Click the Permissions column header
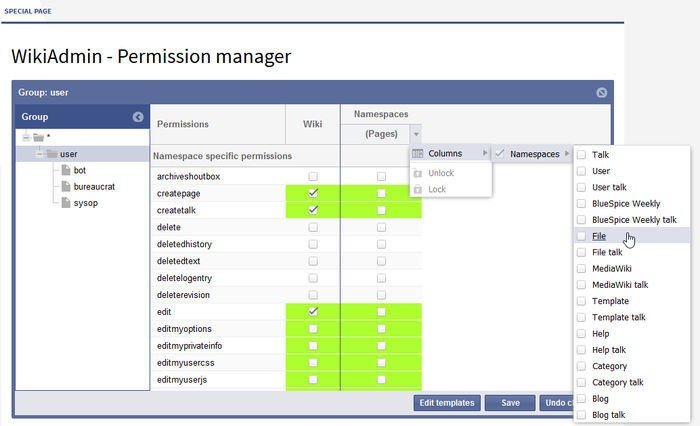Viewport: 700px width, 426px height. tap(183, 125)
